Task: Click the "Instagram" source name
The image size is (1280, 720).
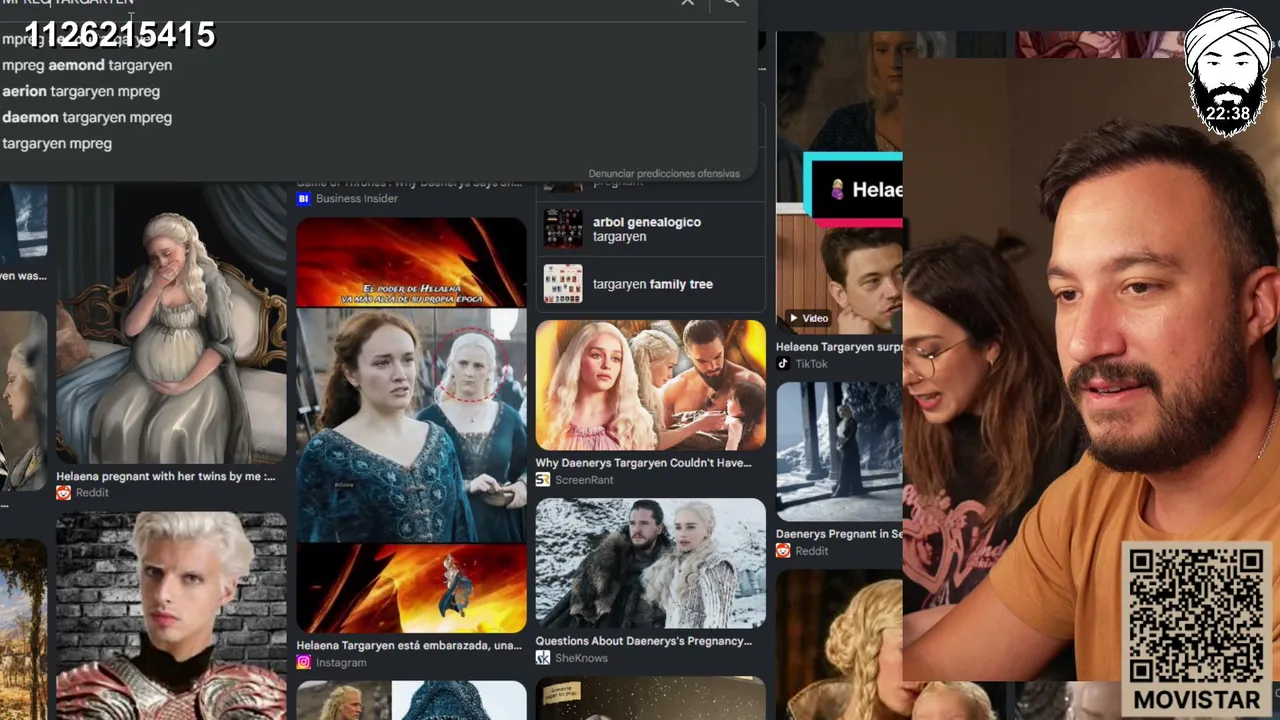Action: [341, 663]
